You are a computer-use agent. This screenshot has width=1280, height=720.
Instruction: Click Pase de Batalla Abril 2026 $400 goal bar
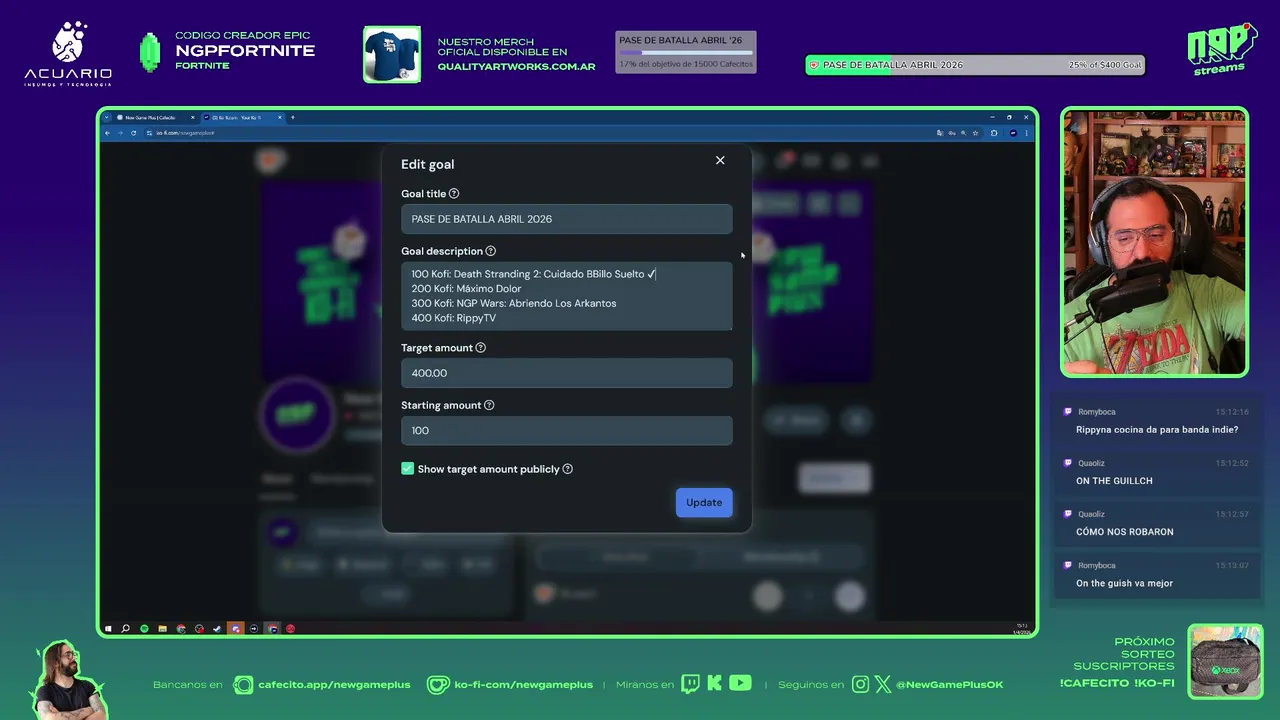click(975, 65)
